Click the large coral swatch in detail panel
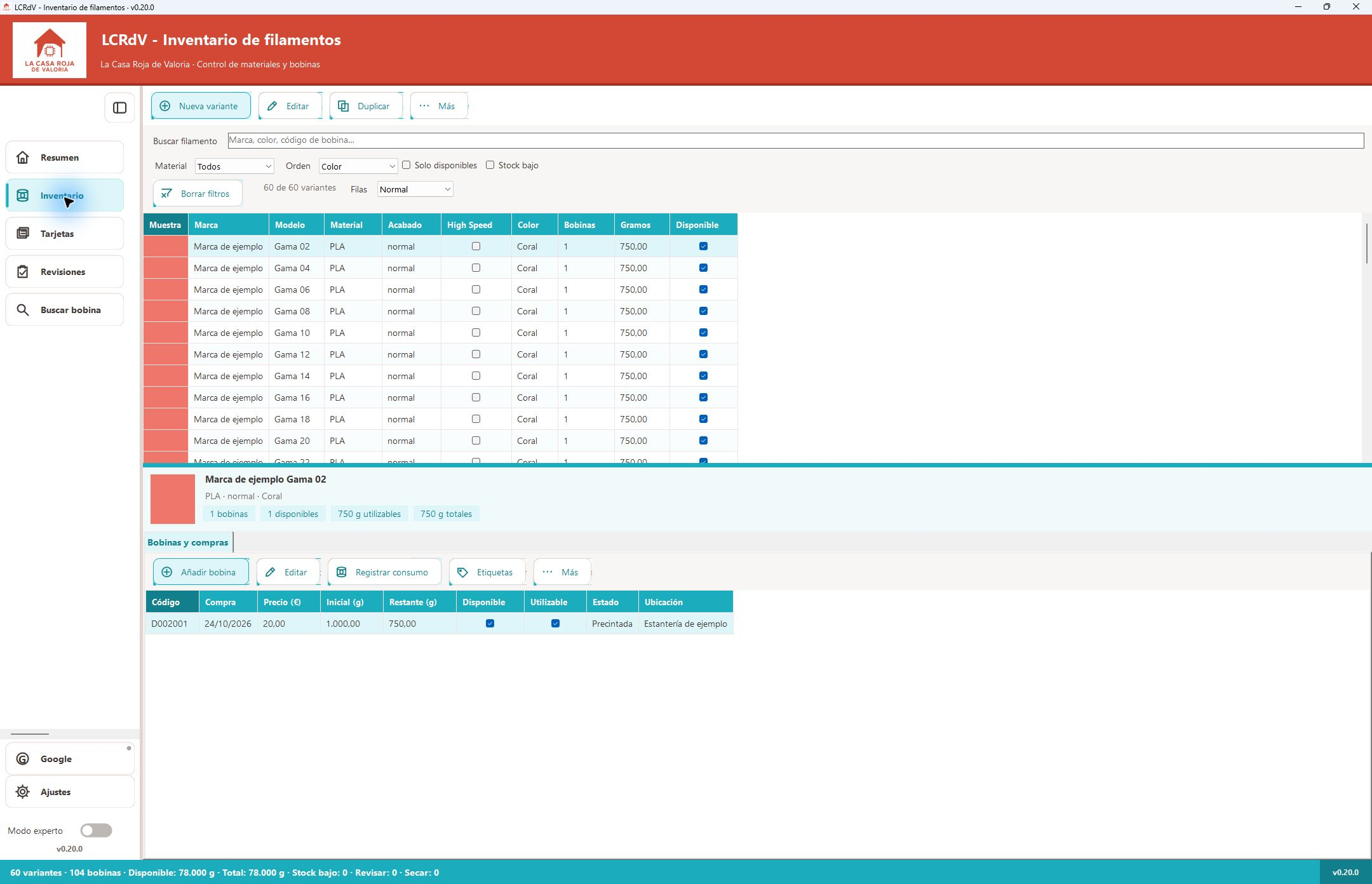This screenshot has width=1372, height=884. 173,499
